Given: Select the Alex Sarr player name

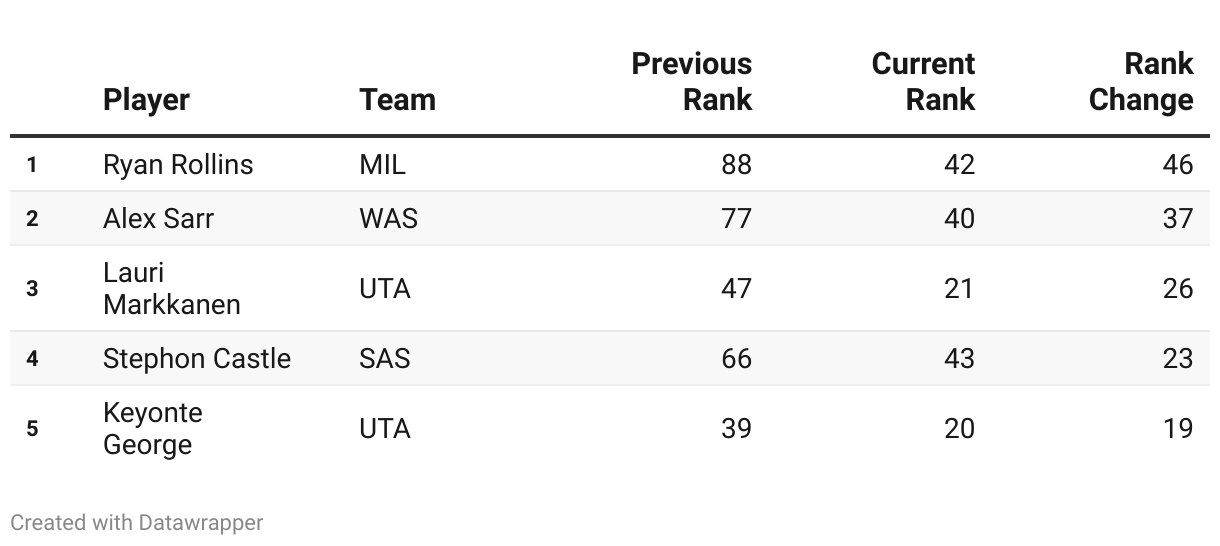Looking at the screenshot, I should 158,219.
